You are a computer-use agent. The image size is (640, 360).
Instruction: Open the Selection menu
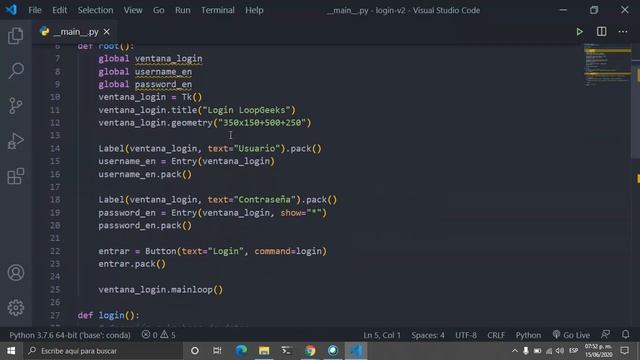pos(96,10)
